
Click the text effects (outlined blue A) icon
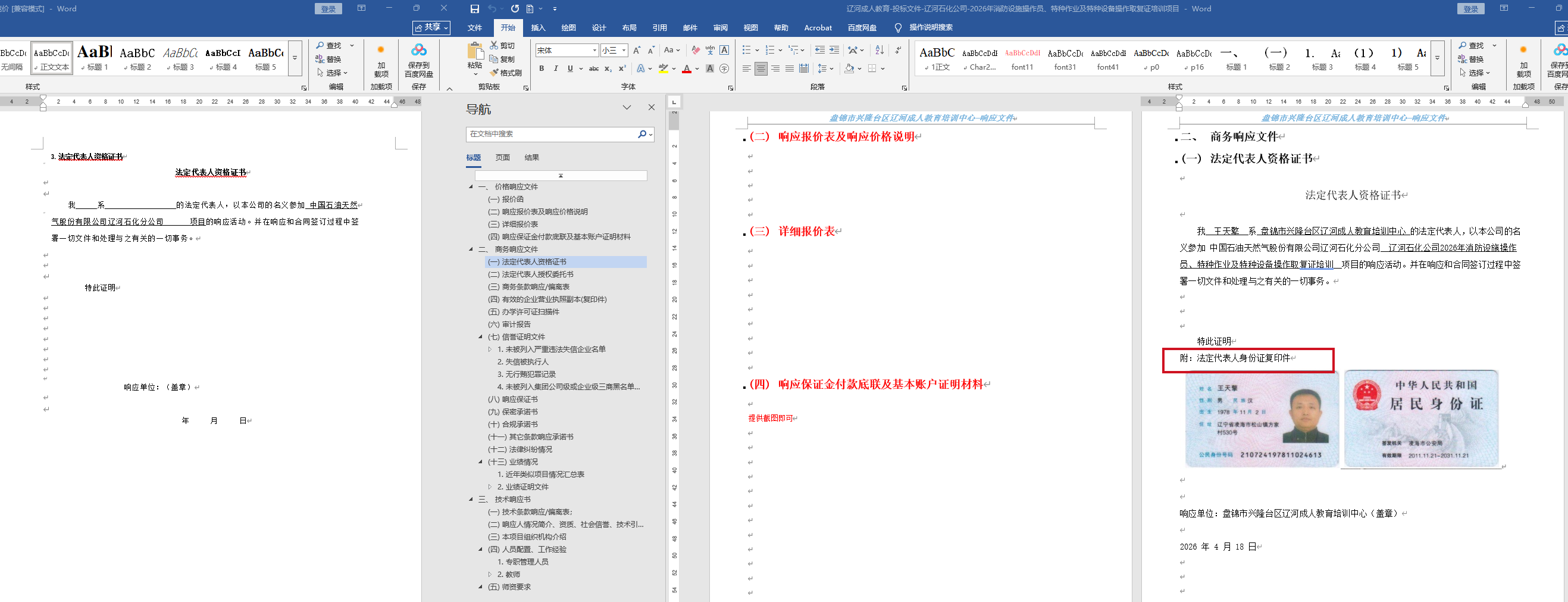[641, 69]
